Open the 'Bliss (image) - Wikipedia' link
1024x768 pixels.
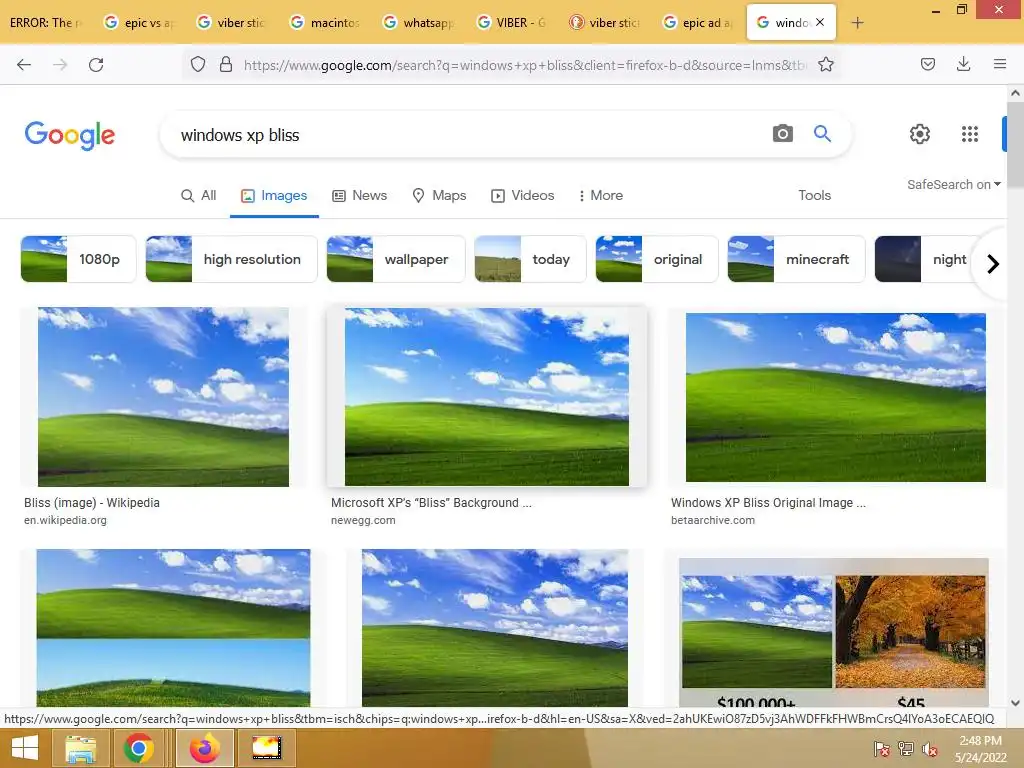92,503
